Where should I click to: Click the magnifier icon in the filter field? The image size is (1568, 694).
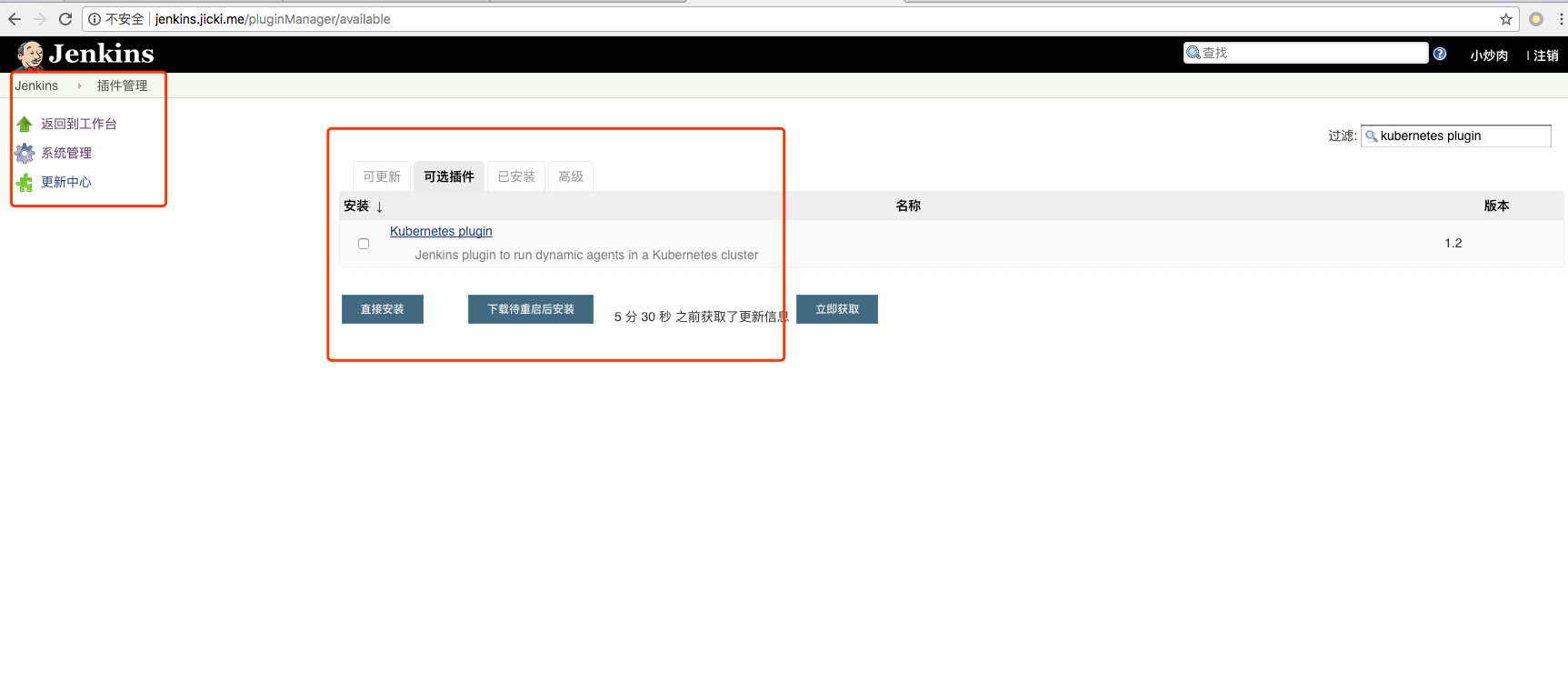1372,136
